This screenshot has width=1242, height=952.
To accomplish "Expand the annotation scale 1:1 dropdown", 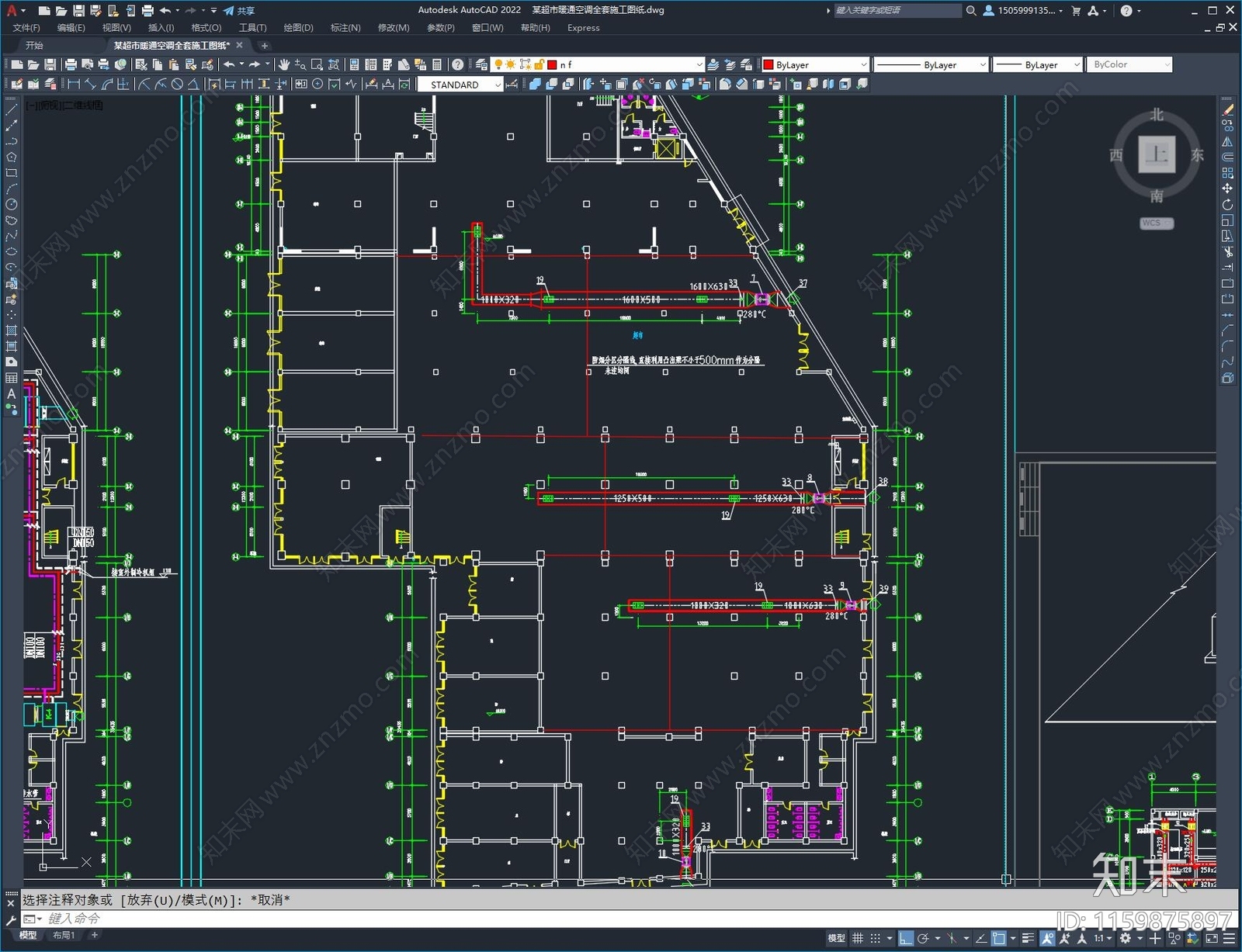I will coord(1101,938).
